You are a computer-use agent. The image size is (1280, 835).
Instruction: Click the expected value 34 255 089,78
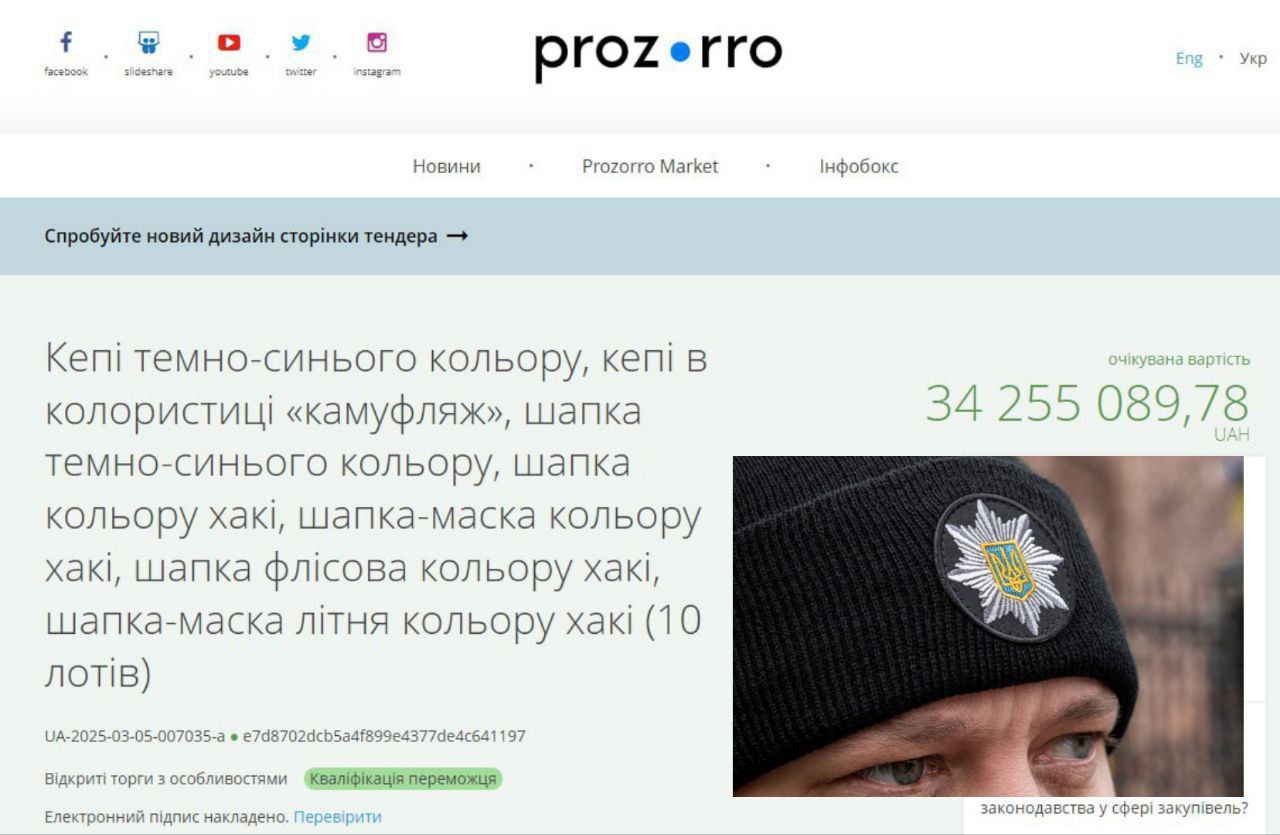[1087, 404]
